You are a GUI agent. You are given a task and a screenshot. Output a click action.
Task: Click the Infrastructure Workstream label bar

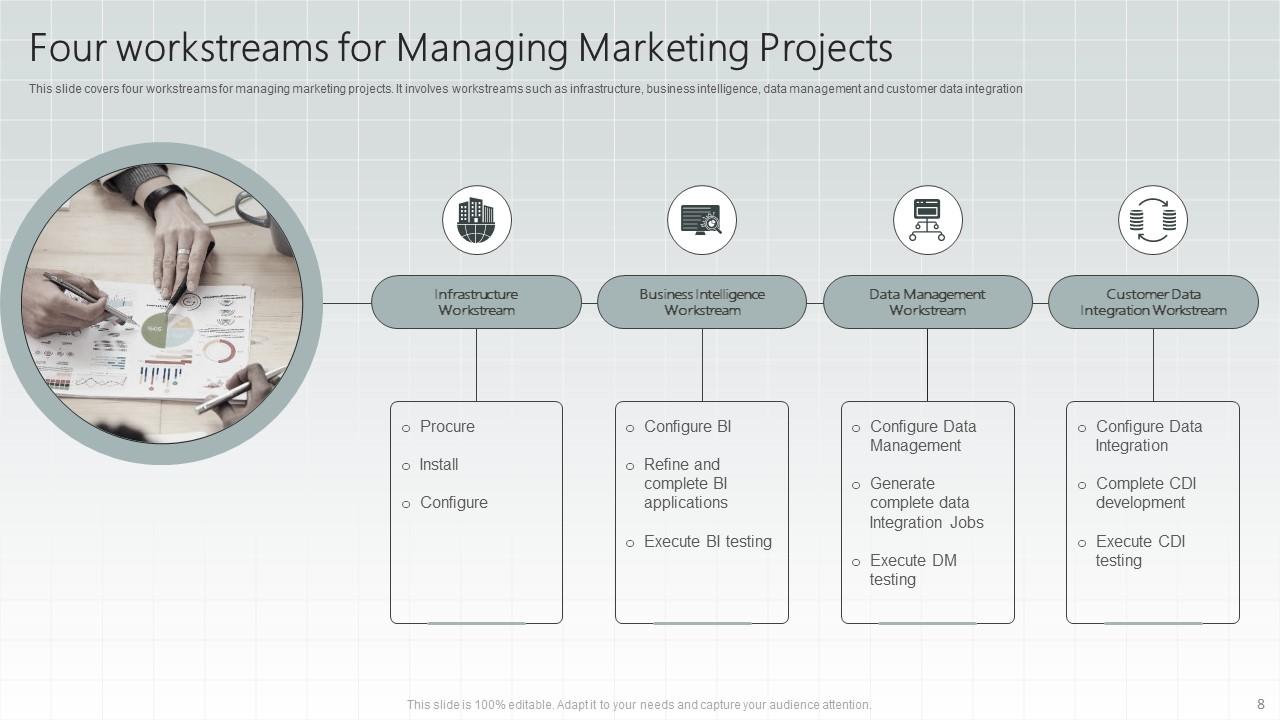[x=477, y=302]
